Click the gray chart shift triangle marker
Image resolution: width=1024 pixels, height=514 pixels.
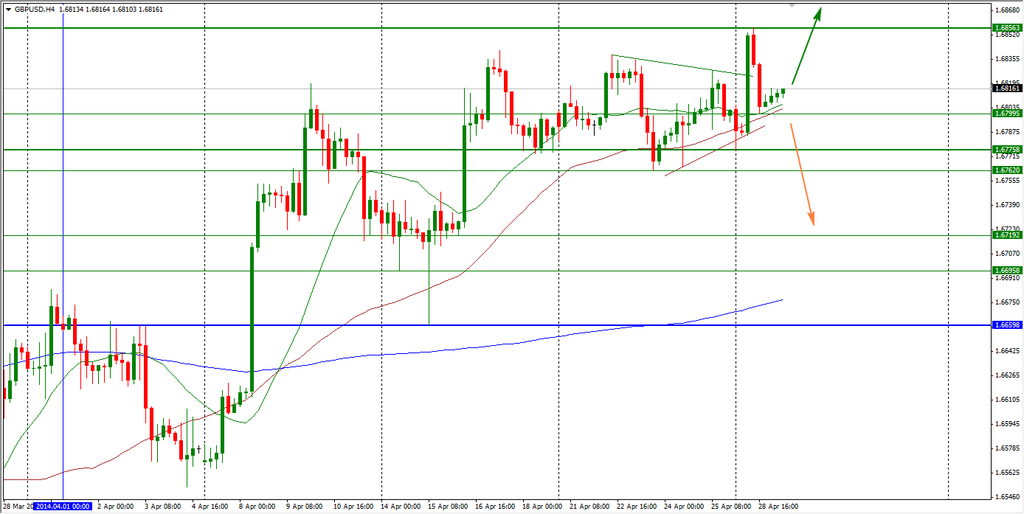pos(792,6)
